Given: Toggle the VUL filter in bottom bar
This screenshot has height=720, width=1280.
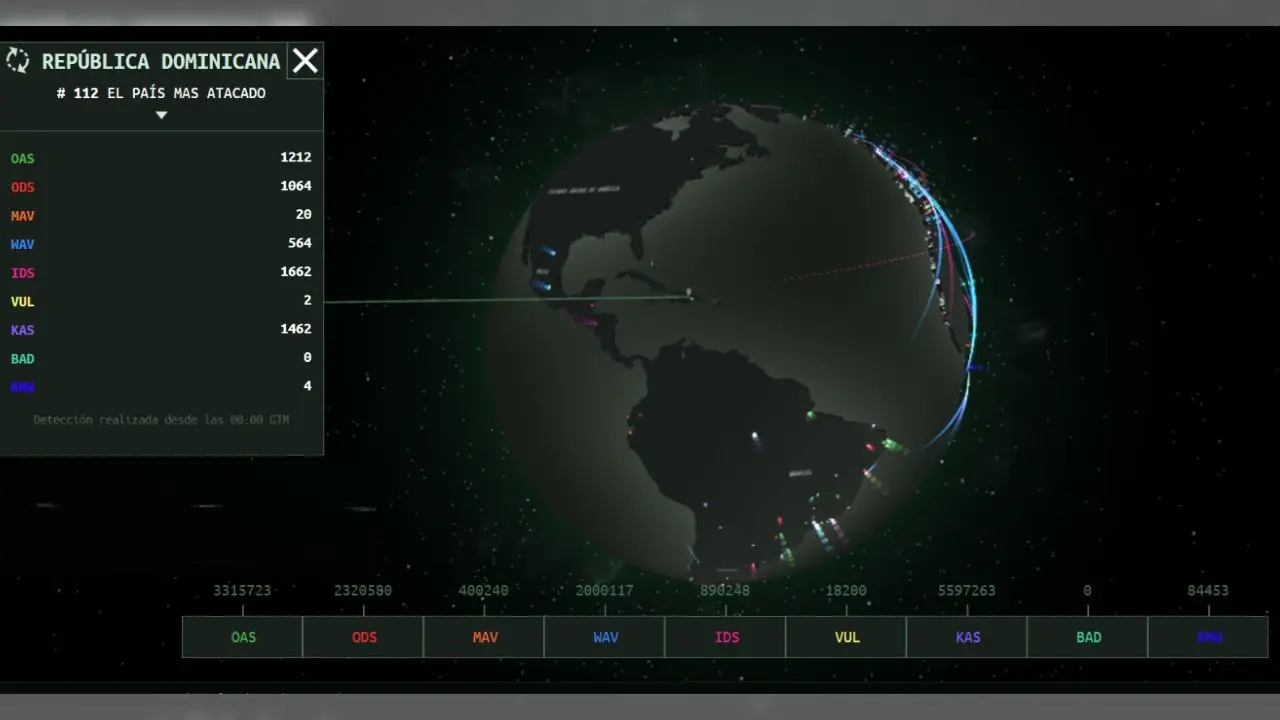Looking at the screenshot, I should tap(846, 637).
